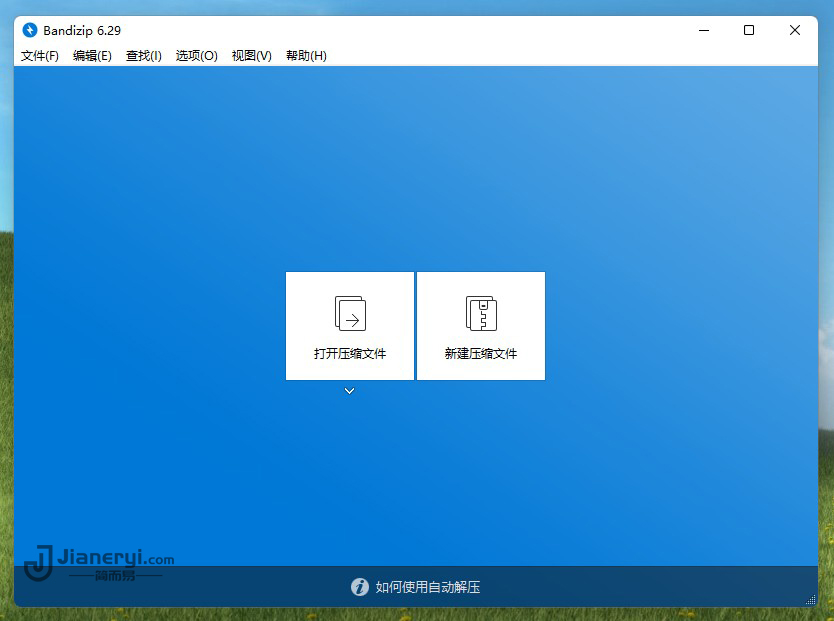This screenshot has height=621, width=834.
Task: Expand the chevron below 打开压缩文件 button
Action: [x=349, y=391]
